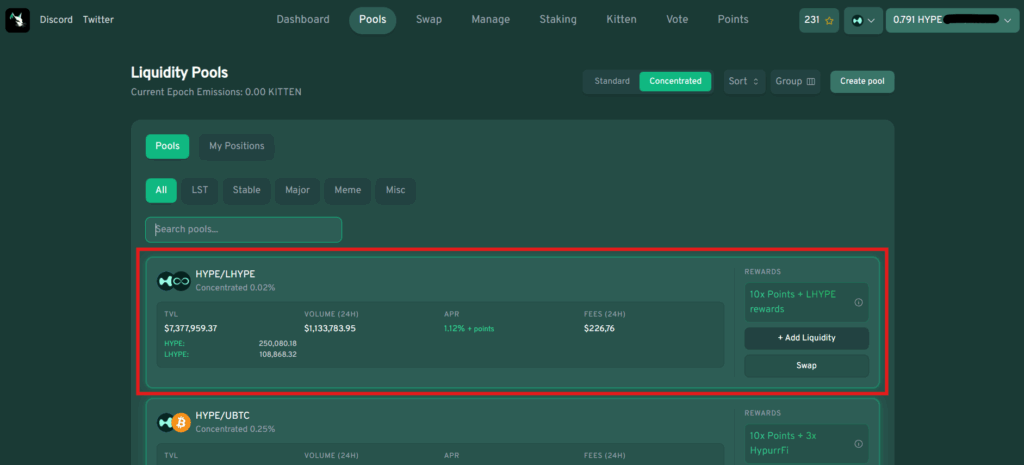Switch to Concentrated pool type
The image size is (1024, 465).
[675, 82]
